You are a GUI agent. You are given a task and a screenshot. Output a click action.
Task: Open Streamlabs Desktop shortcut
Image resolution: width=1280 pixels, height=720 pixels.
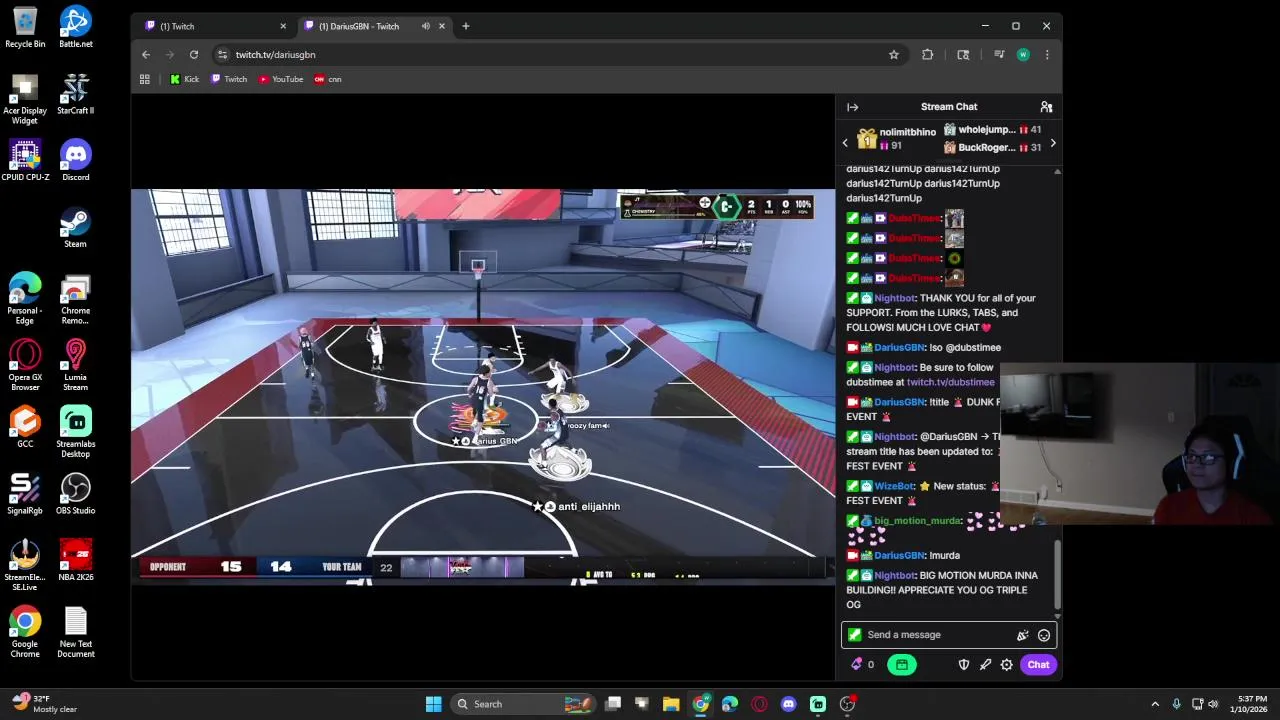click(76, 432)
